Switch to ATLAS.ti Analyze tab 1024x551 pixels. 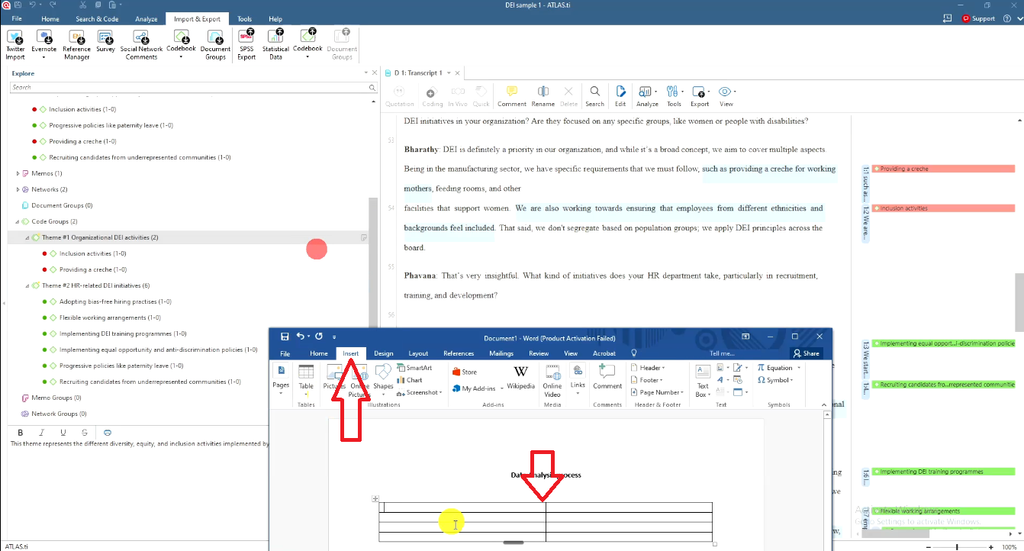[146, 19]
